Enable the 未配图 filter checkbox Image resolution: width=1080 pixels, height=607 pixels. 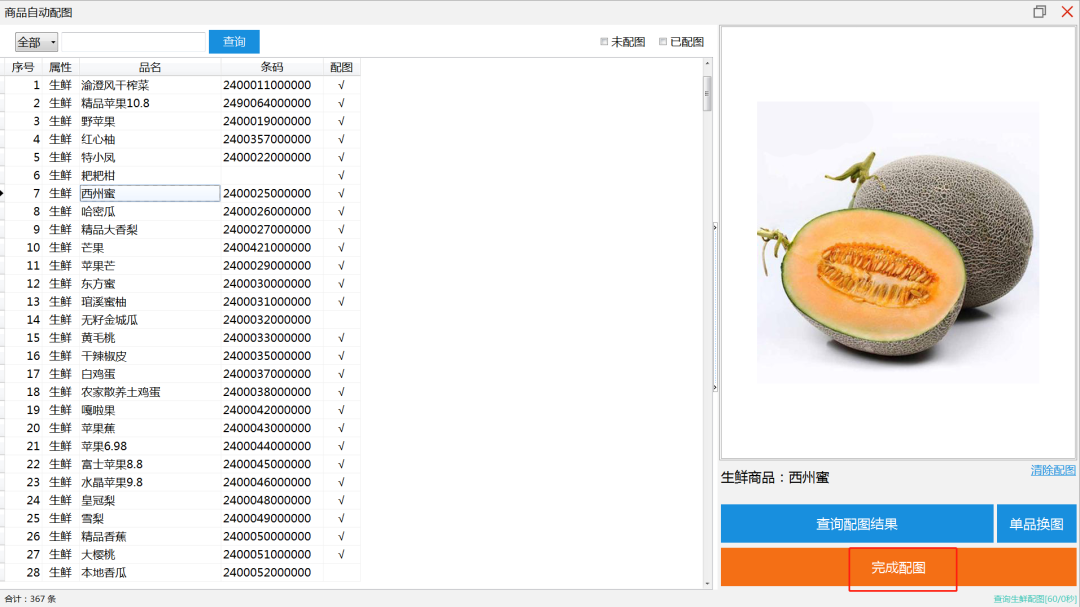604,42
